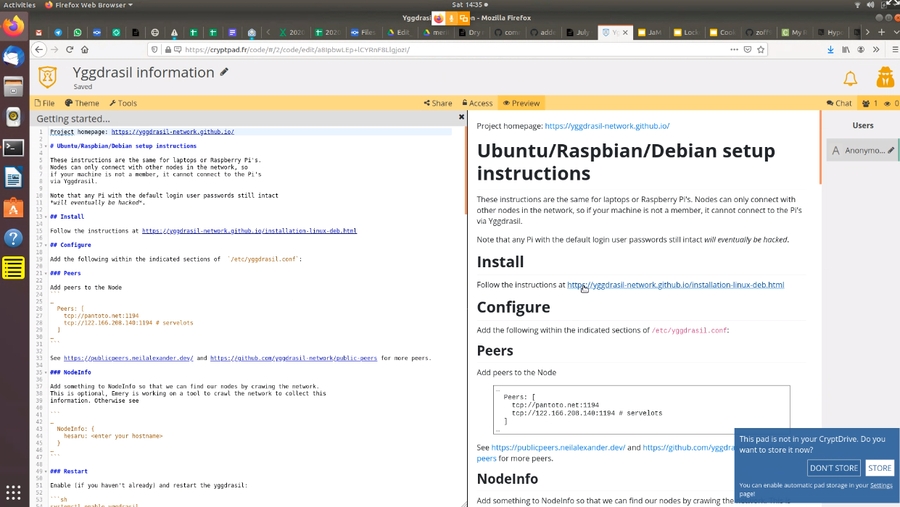Open the notifications bell
900x507 pixels.
coord(850,78)
